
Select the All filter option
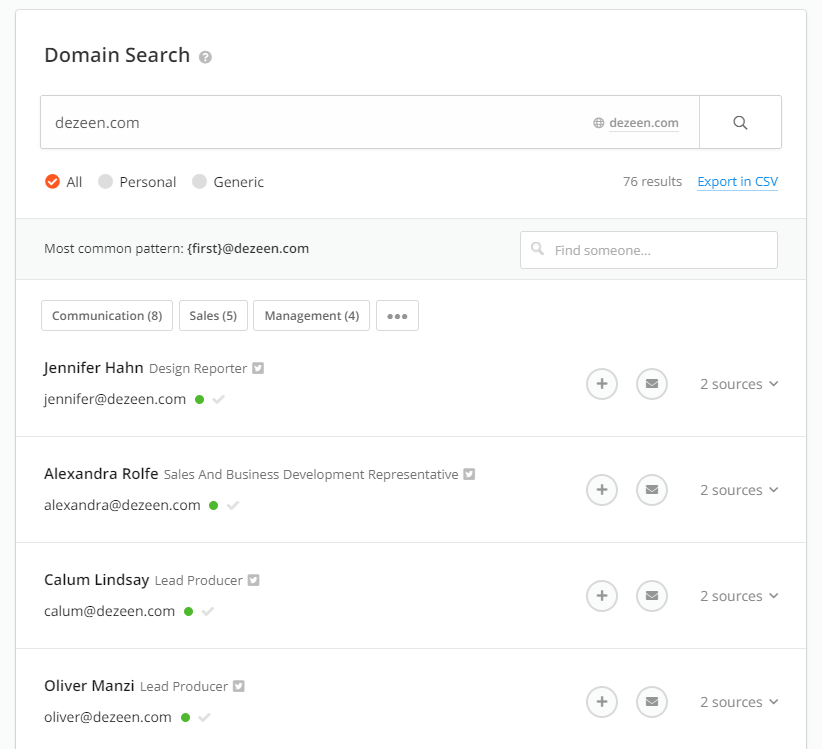[63, 182]
